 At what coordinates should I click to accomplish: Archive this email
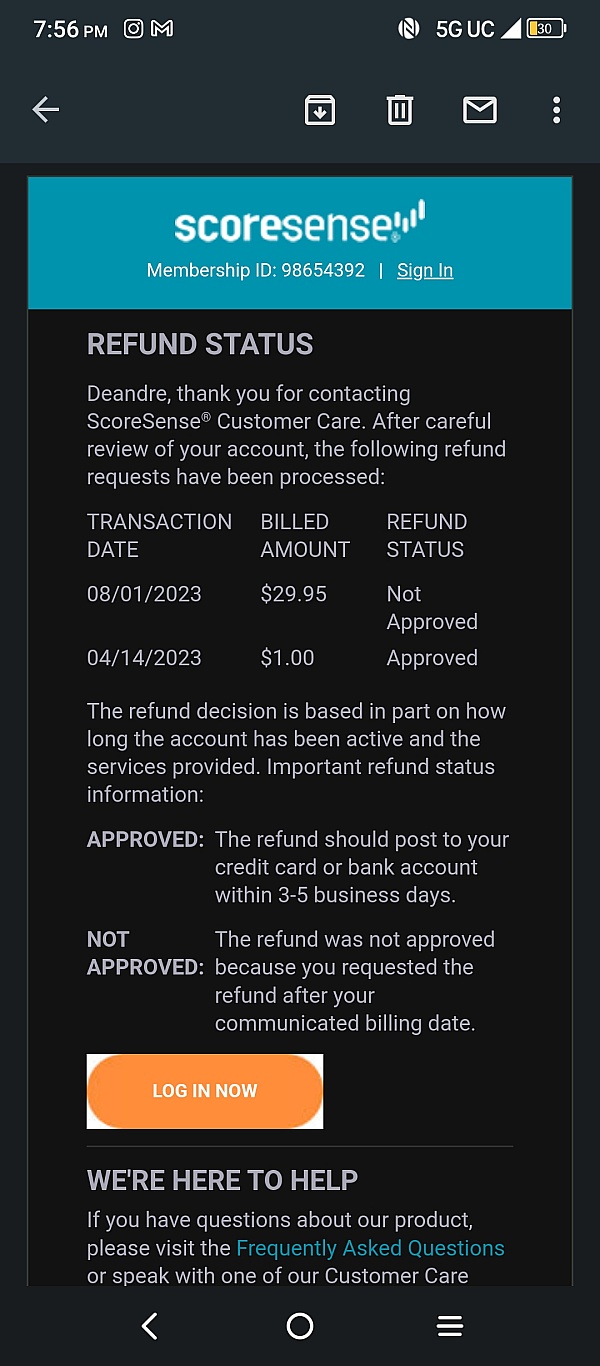[x=319, y=110]
